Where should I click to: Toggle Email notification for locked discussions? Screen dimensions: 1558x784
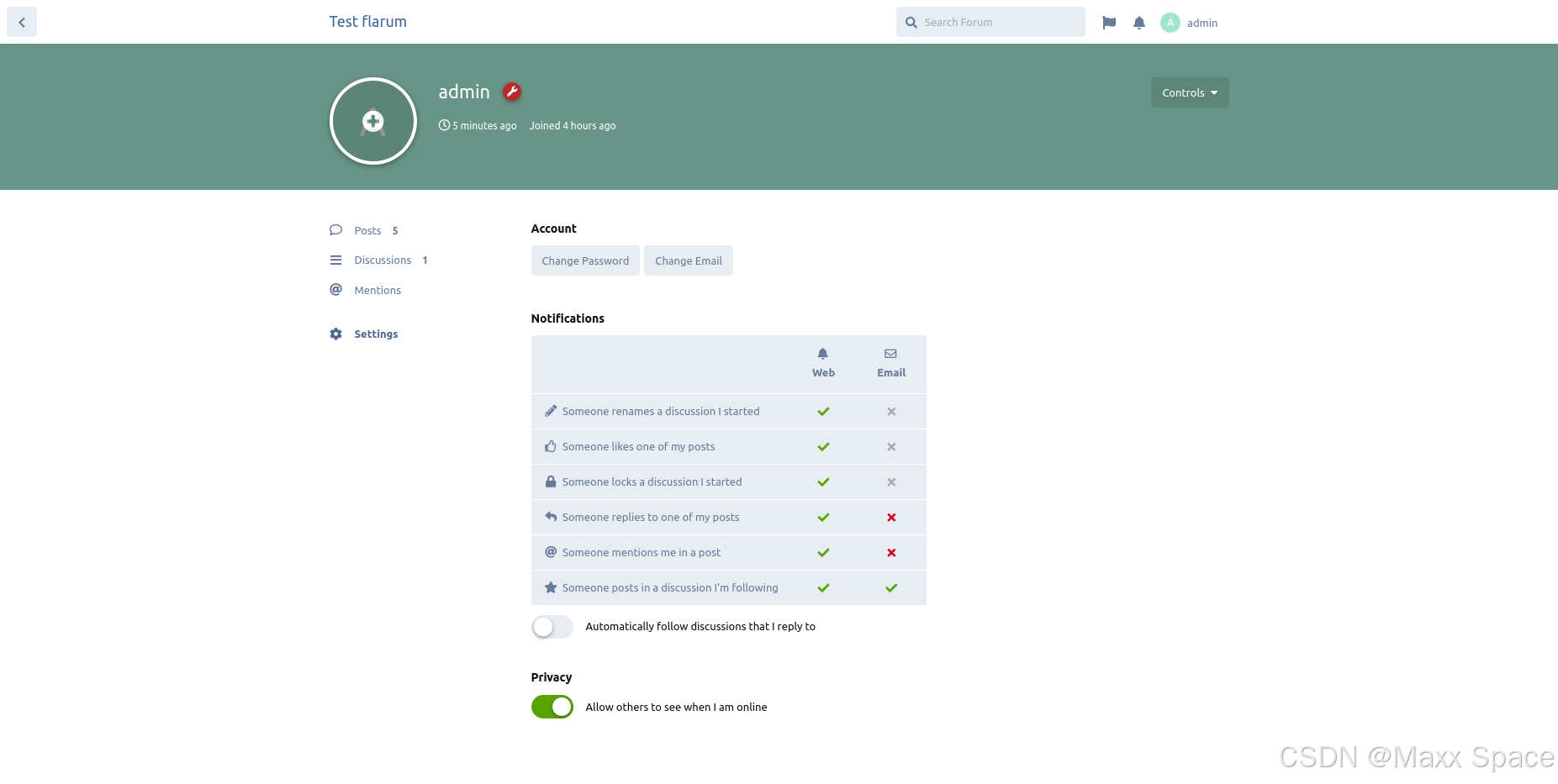tap(891, 482)
